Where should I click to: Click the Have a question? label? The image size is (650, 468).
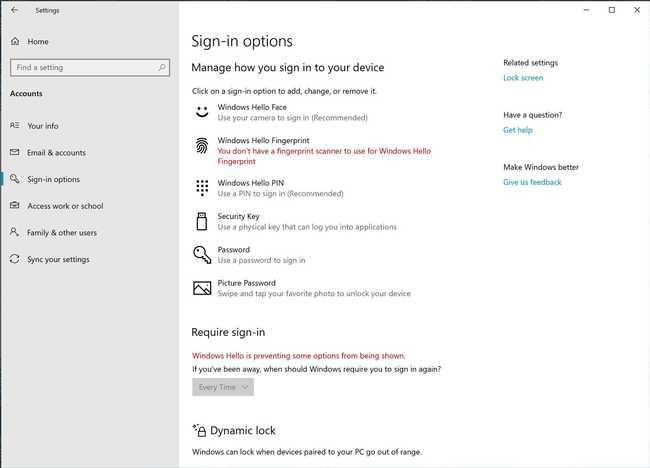tap(533, 115)
